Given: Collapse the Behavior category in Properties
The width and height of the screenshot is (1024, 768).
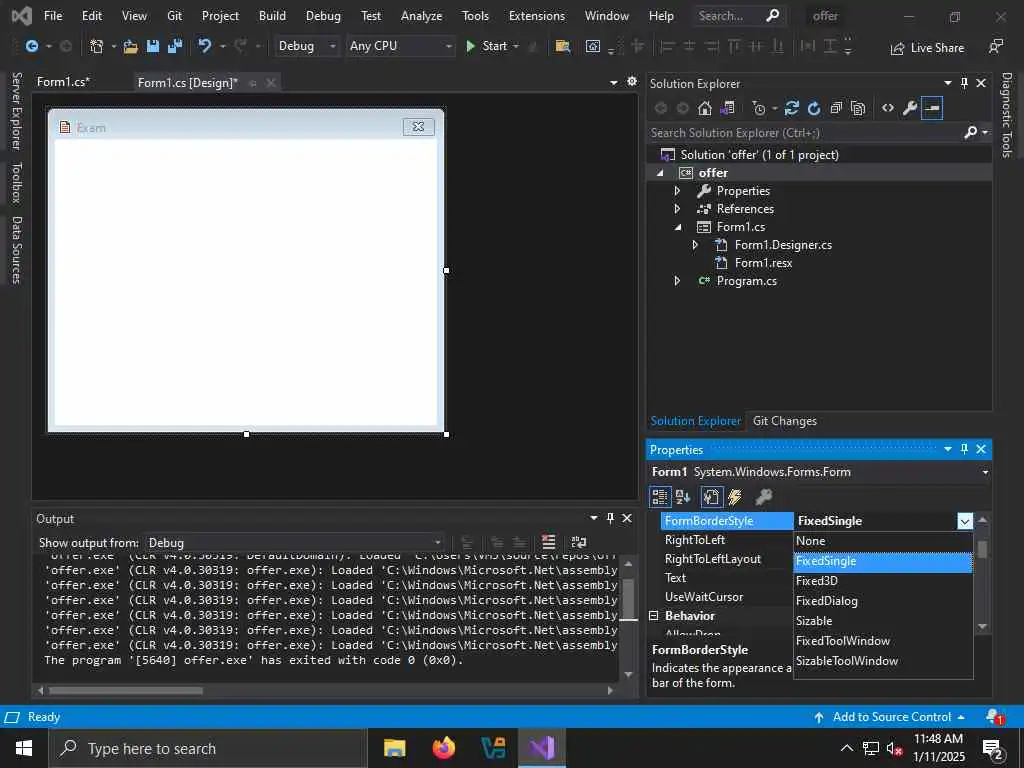Looking at the screenshot, I should [x=653, y=616].
